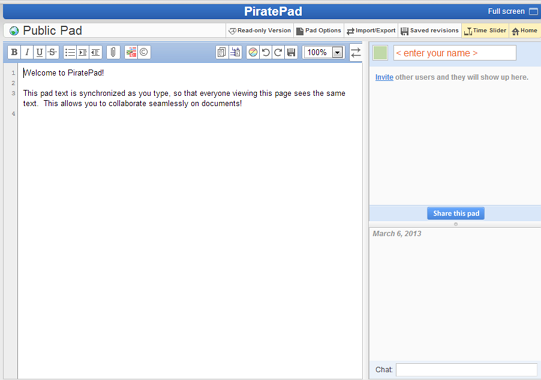Viewport: 541px width, 380px height.
Task: Open Read-only Version
Action: tap(260, 31)
